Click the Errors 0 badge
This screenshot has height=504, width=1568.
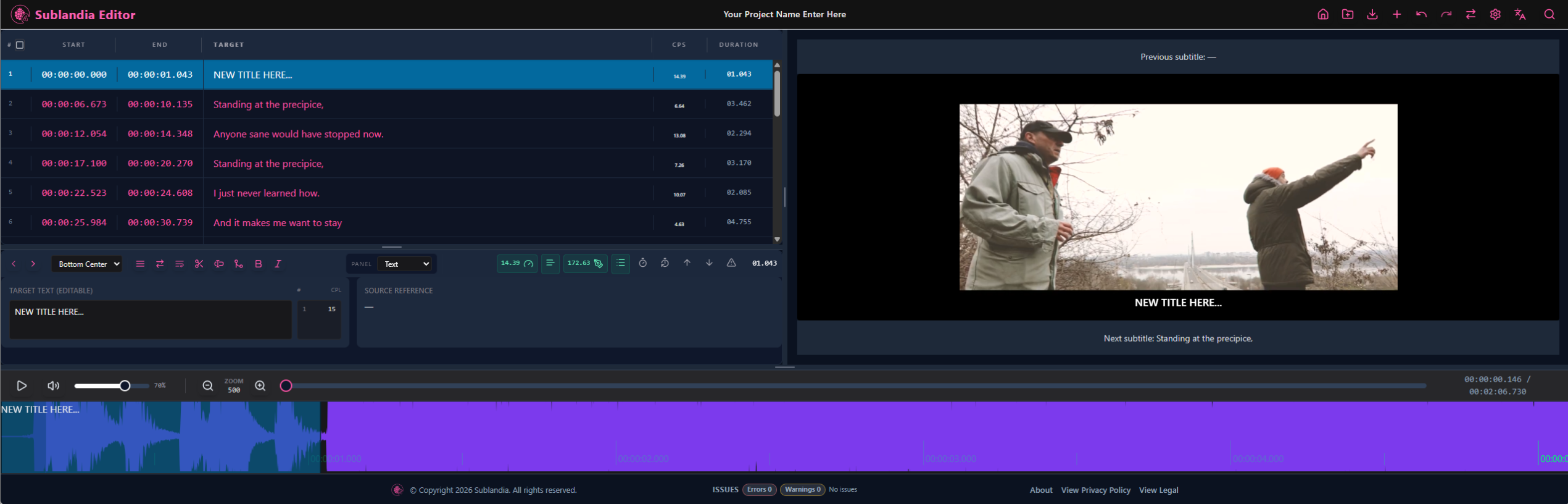759,489
